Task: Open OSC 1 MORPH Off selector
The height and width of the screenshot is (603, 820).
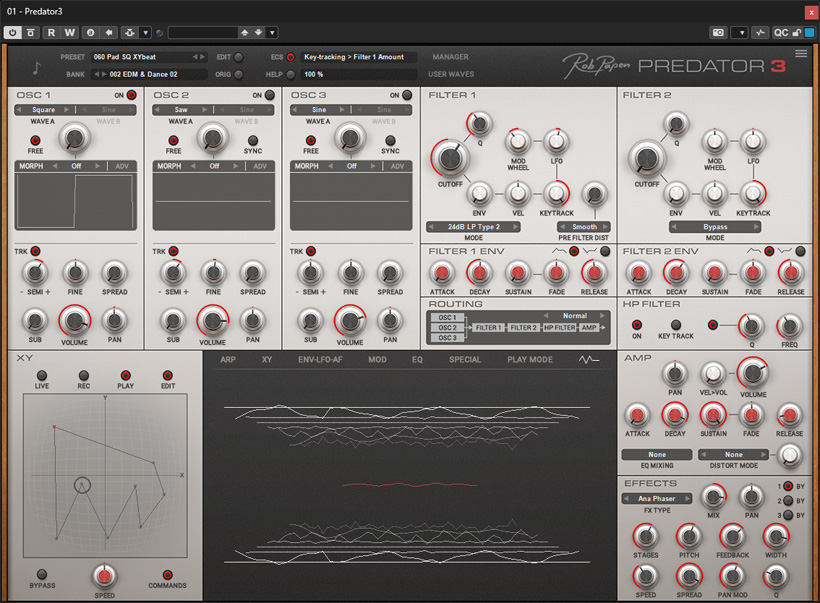Action: (76, 166)
